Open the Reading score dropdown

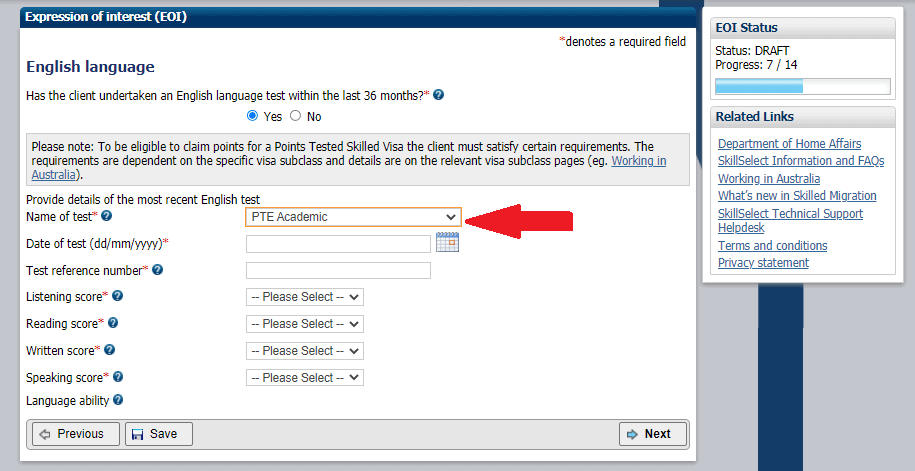(304, 324)
